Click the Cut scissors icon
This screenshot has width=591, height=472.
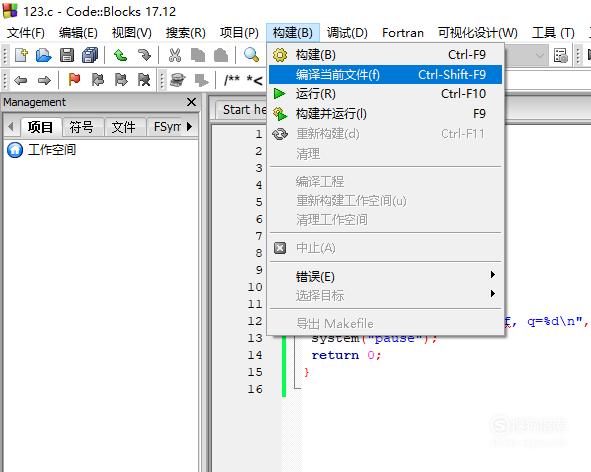pos(175,55)
